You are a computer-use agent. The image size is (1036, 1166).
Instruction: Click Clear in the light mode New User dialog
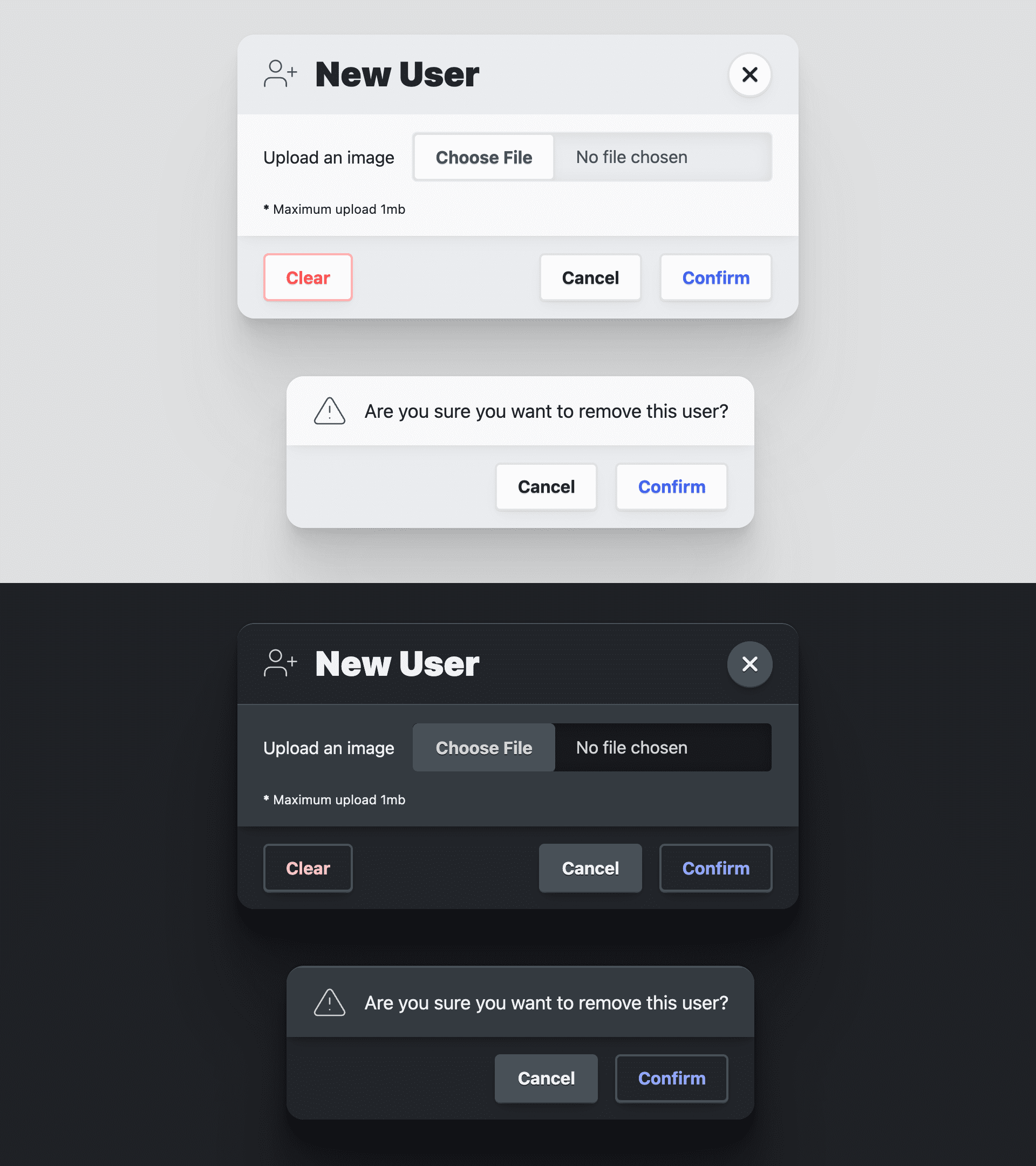(x=307, y=277)
